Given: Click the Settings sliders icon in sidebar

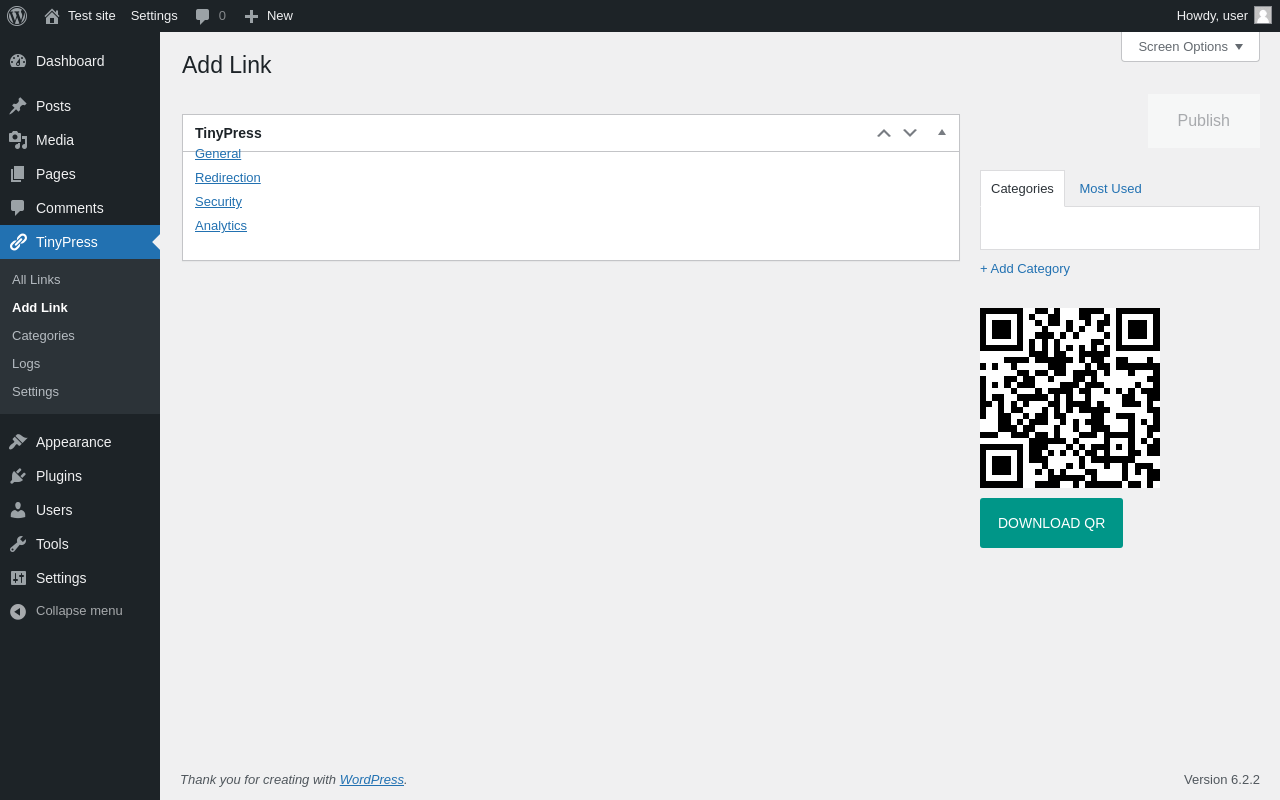Looking at the screenshot, I should [18, 578].
